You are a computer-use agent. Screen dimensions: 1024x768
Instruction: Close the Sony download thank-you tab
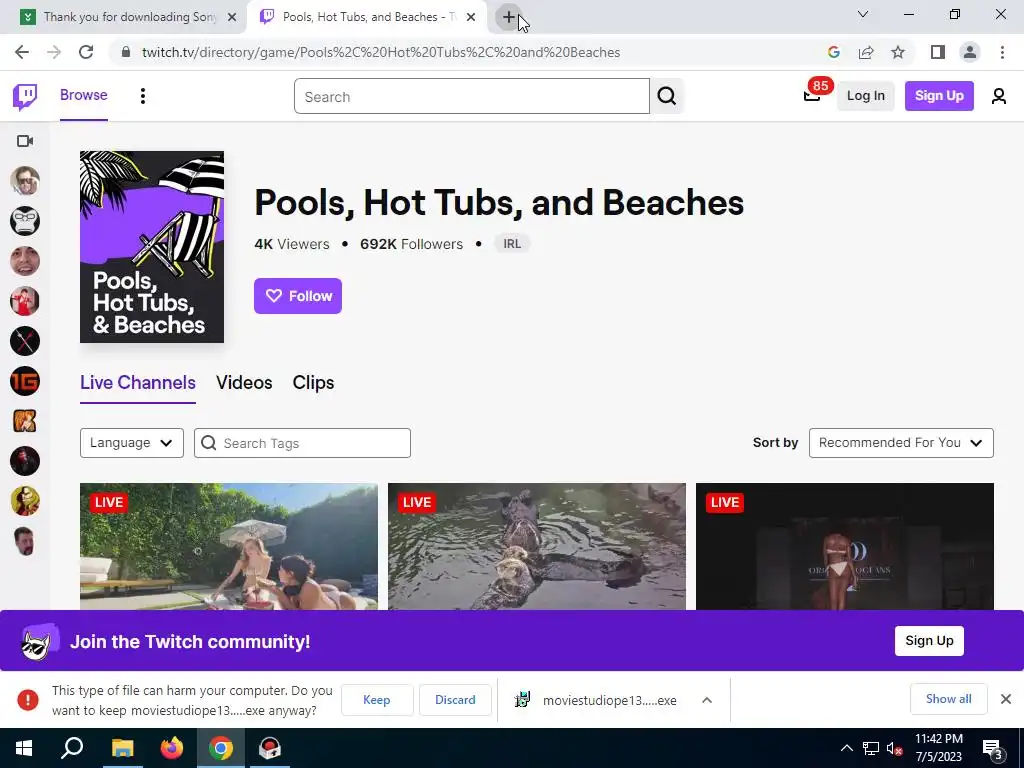coord(232,17)
